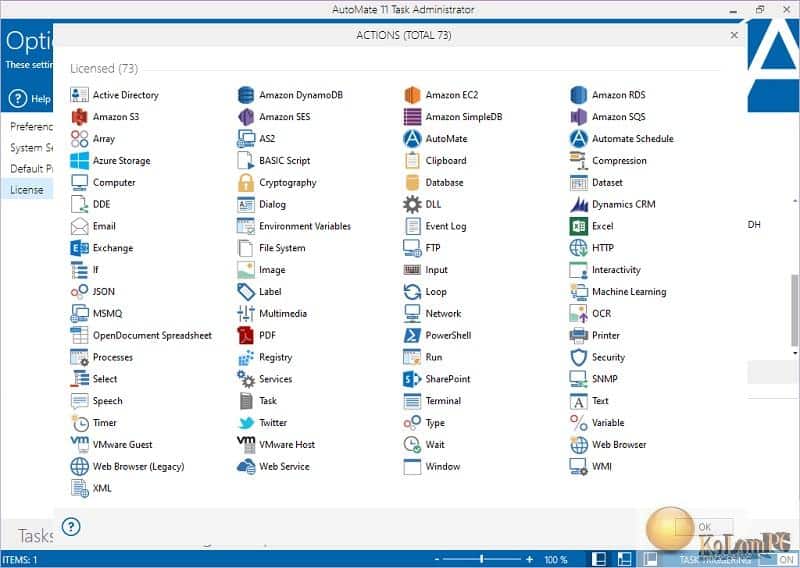
Task: Click the Licensed (73) heading
Action: click(104, 68)
